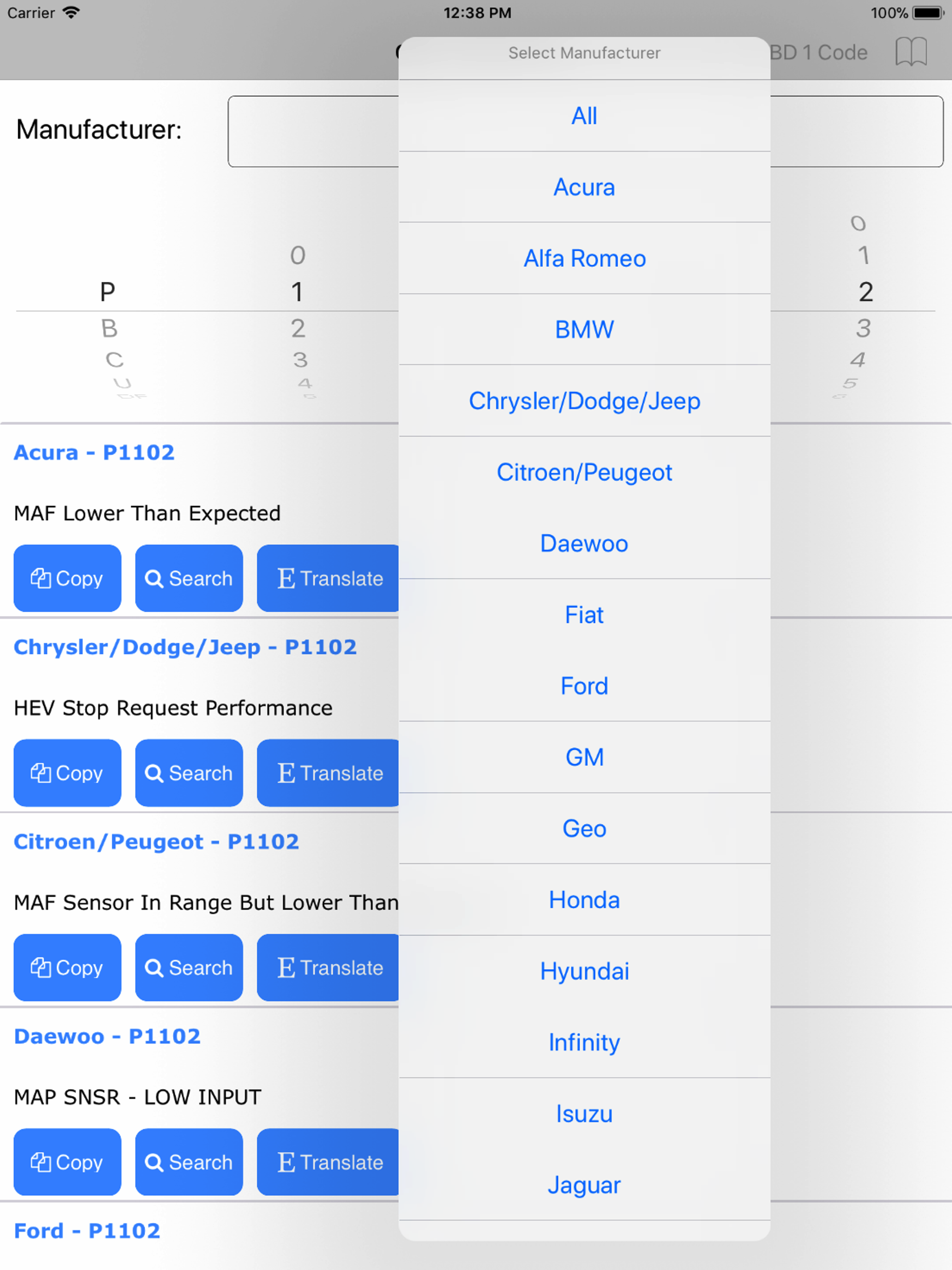Choose BMW in the Select Manufacturer popover
This screenshot has width=952, height=1270.
click(584, 329)
